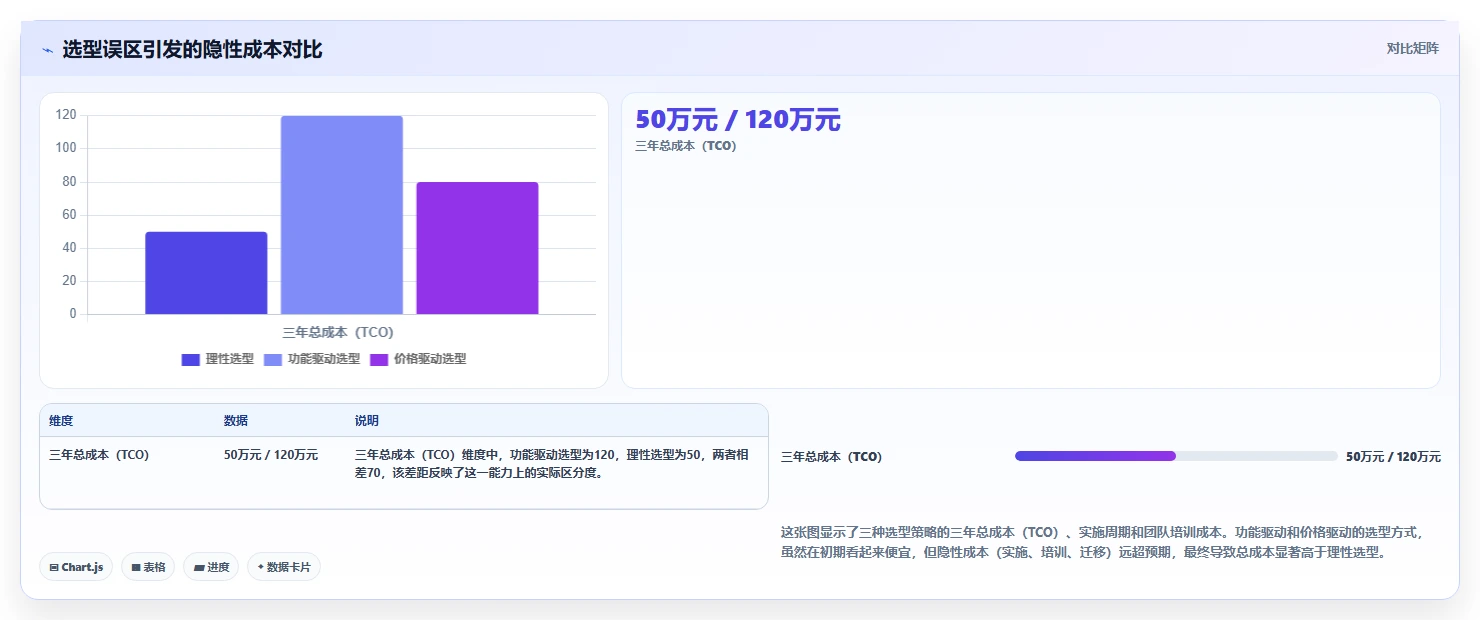Click the 三年总成本 progress bar
Image resolution: width=1480 pixels, height=620 pixels.
tap(1176, 456)
